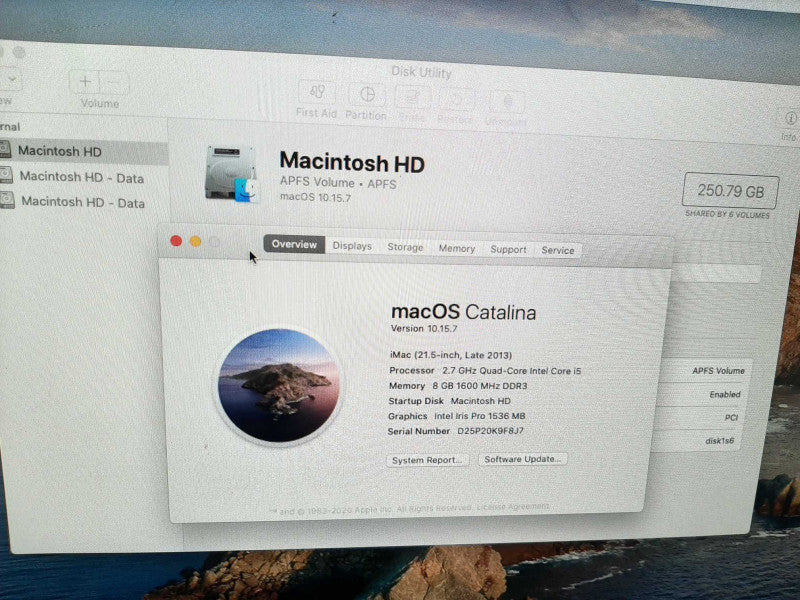Image resolution: width=800 pixels, height=600 pixels.
Task: Click the iMac (21.5-inch, Late 2013) line
Action: pos(451,355)
